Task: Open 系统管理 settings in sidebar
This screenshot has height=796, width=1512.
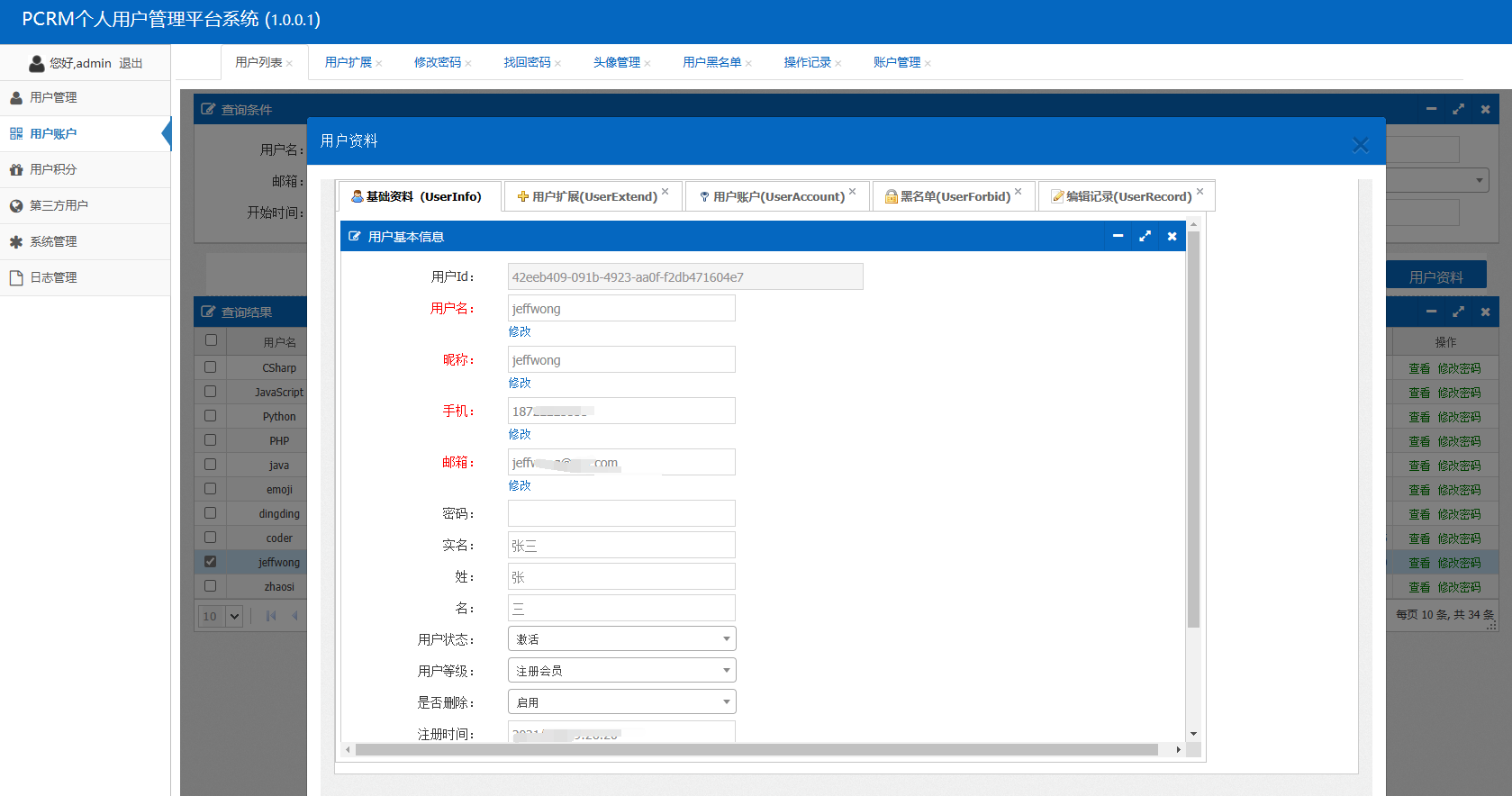Action: [x=53, y=241]
